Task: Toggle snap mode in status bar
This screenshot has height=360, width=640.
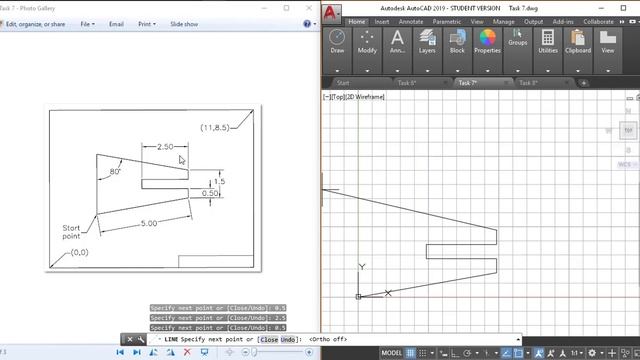Action: pyautogui.click(x=423, y=353)
